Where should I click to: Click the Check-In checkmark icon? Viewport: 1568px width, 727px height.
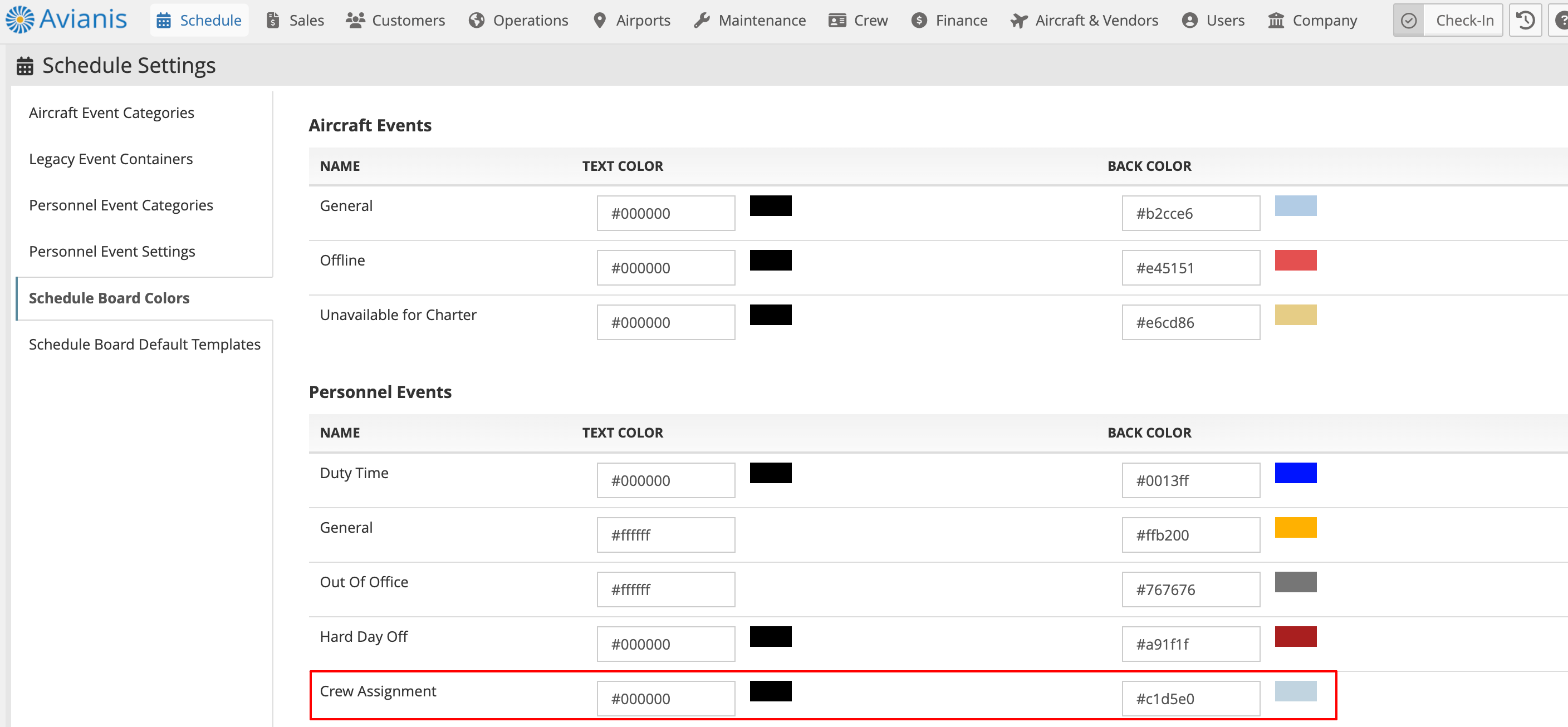(1409, 21)
